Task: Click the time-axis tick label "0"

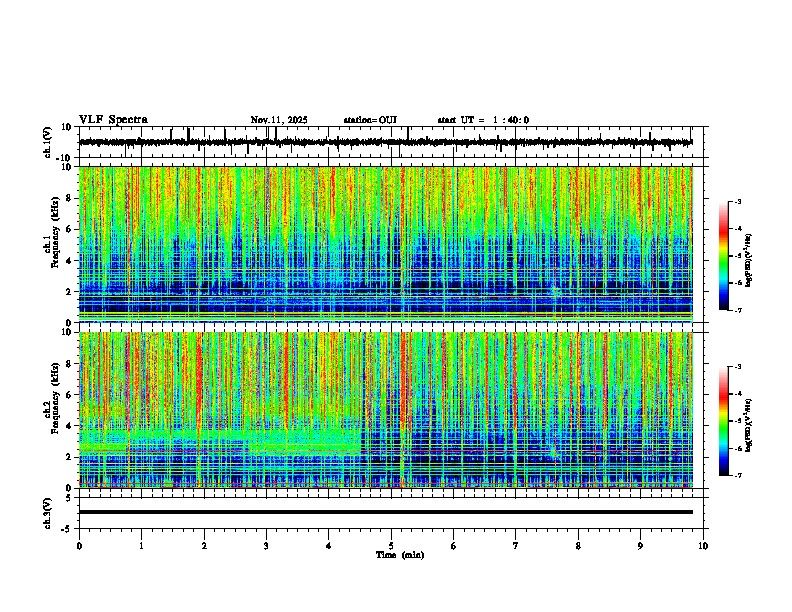Action: pos(79,546)
